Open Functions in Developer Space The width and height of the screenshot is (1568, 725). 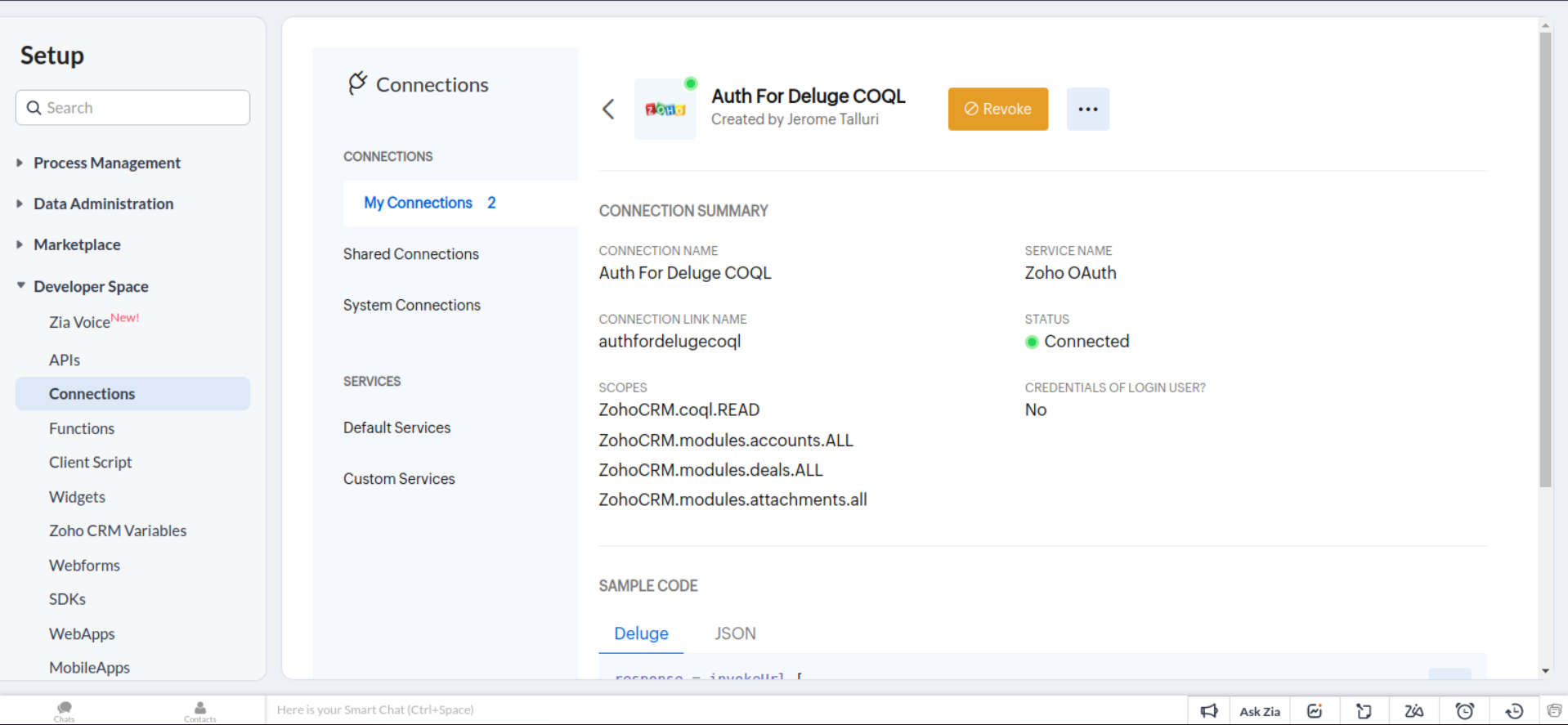tap(82, 428)
